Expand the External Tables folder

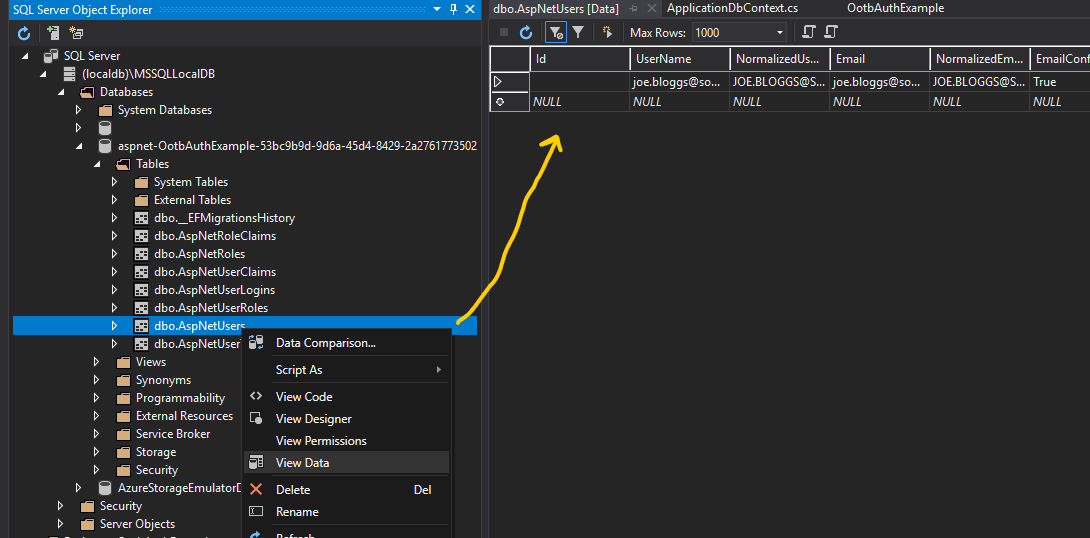pos(115,200)
